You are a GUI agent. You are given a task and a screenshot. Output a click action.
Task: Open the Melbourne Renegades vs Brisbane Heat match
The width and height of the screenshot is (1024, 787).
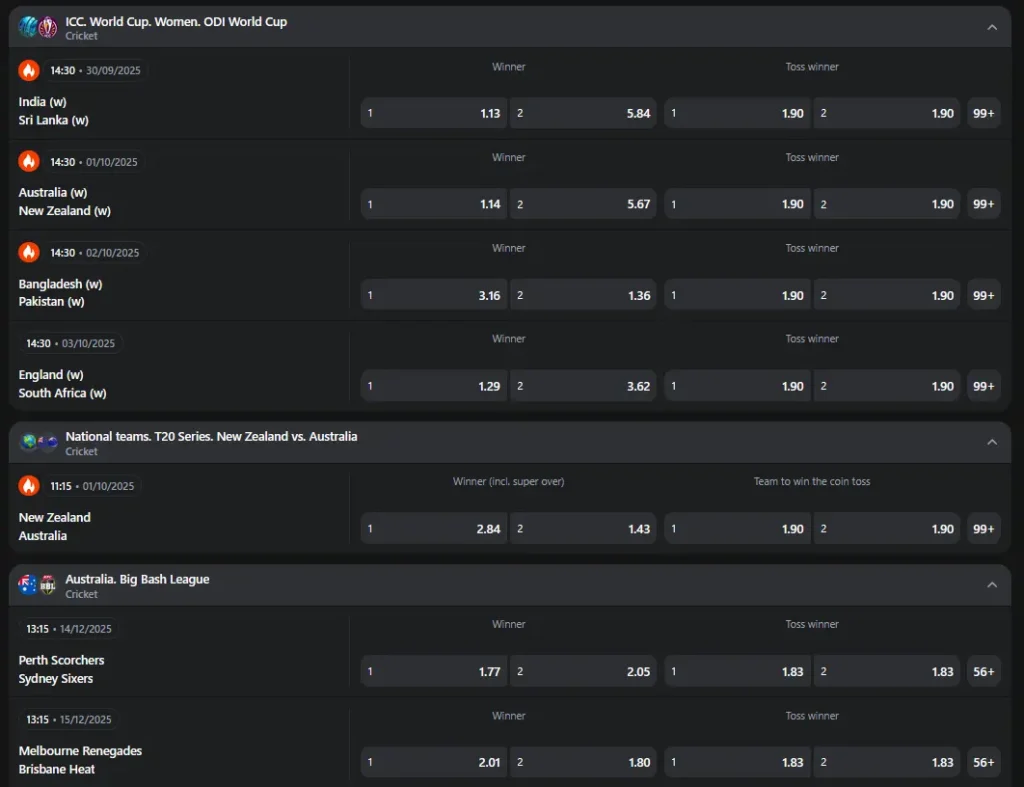coord(80,760)
